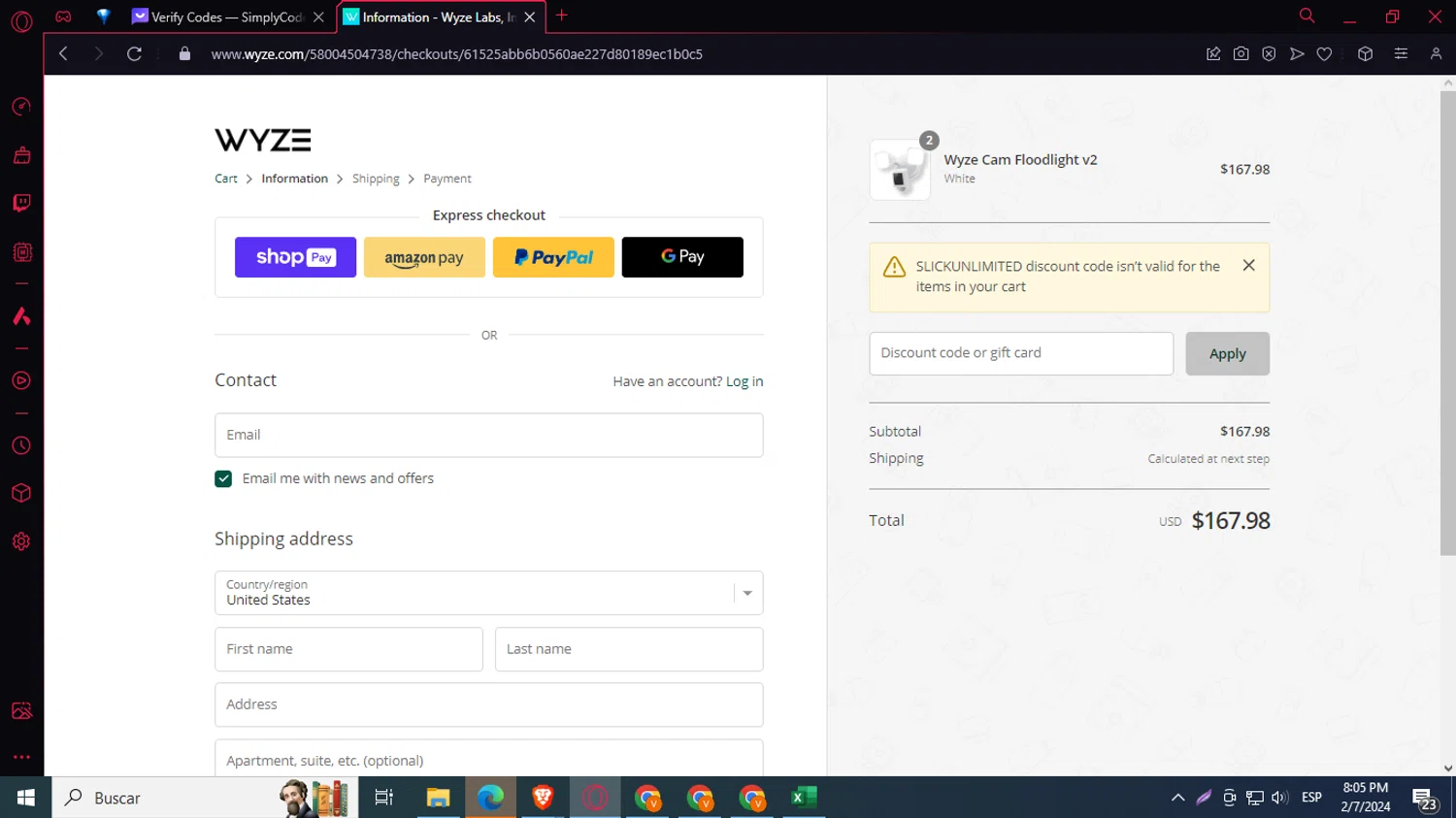Open Windows Start menu
This screenshot has height=818, width=1456.
pos(25,798)
